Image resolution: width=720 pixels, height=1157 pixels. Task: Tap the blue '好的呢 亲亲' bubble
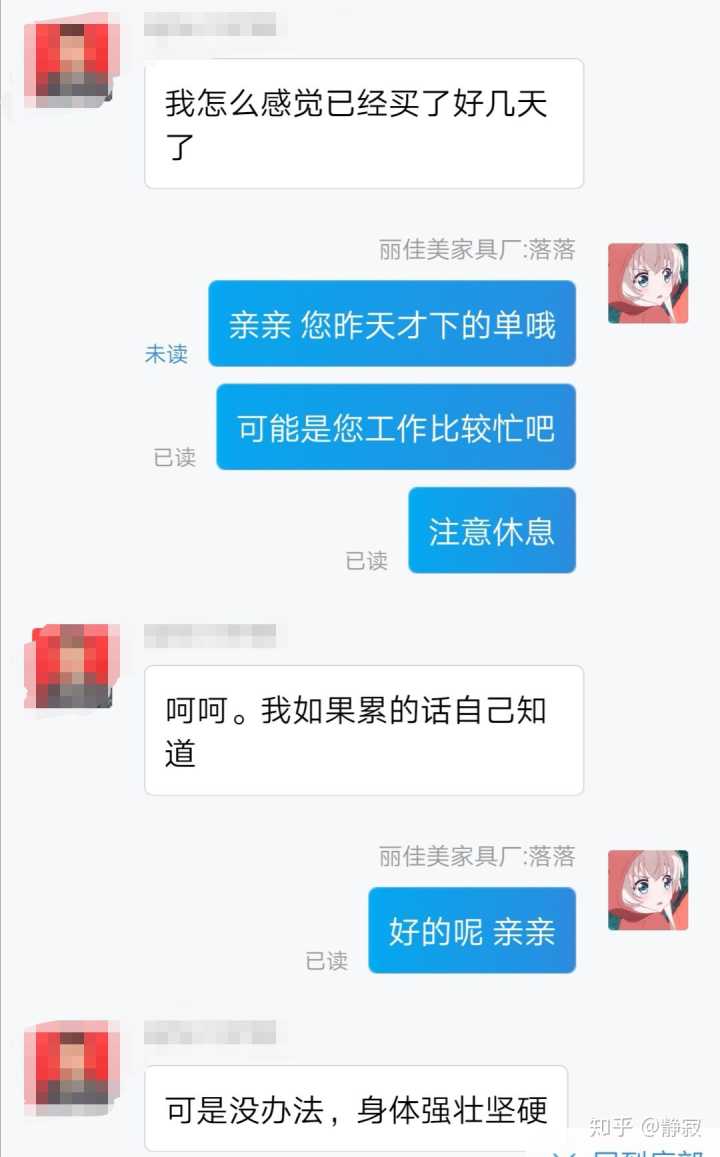[472, 930]
